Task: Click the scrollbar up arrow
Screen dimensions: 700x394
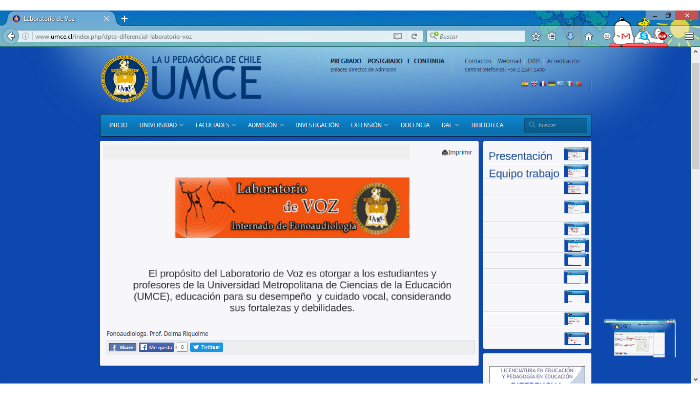Action: pos(695,52)
